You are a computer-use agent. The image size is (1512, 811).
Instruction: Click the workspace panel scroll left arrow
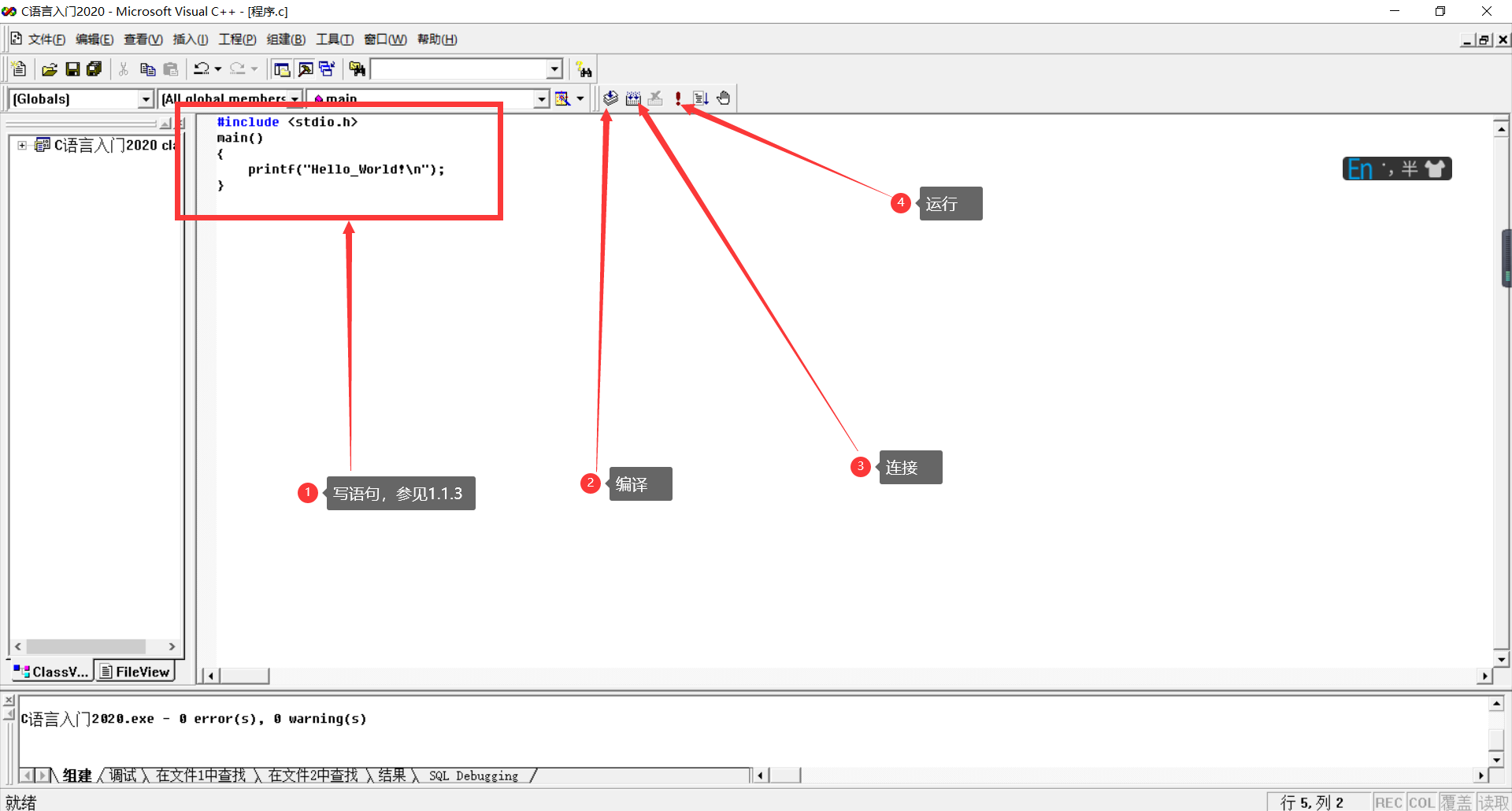click(x=18, y=646)
